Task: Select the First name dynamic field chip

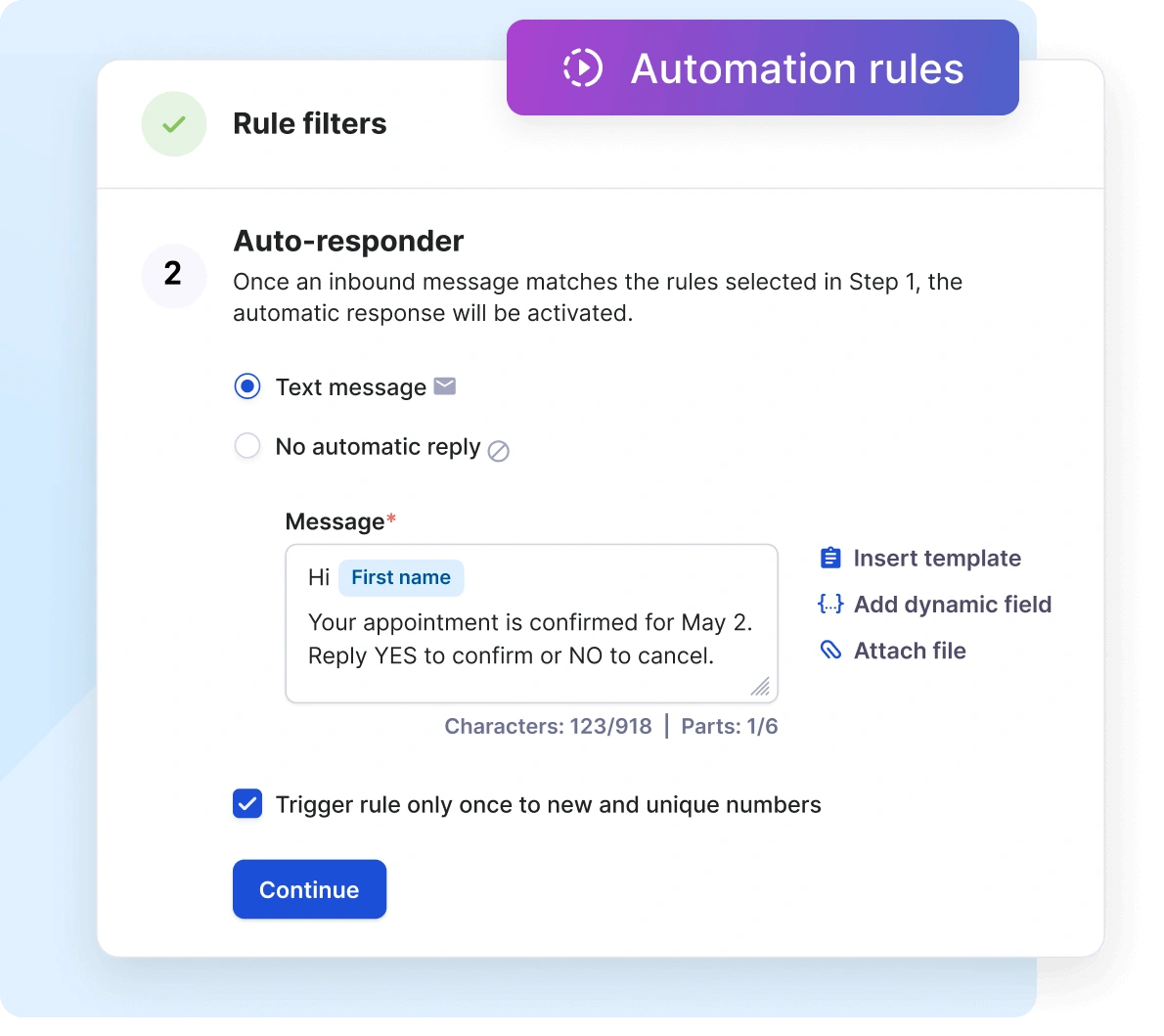Action: tap(401, 577)
